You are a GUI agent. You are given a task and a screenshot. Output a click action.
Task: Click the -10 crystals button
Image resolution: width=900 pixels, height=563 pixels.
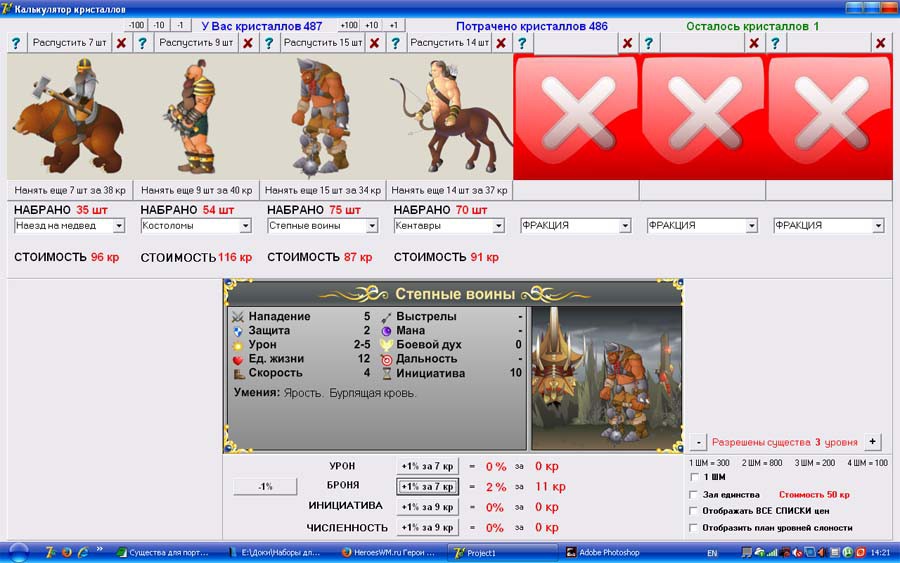point(159,25)
